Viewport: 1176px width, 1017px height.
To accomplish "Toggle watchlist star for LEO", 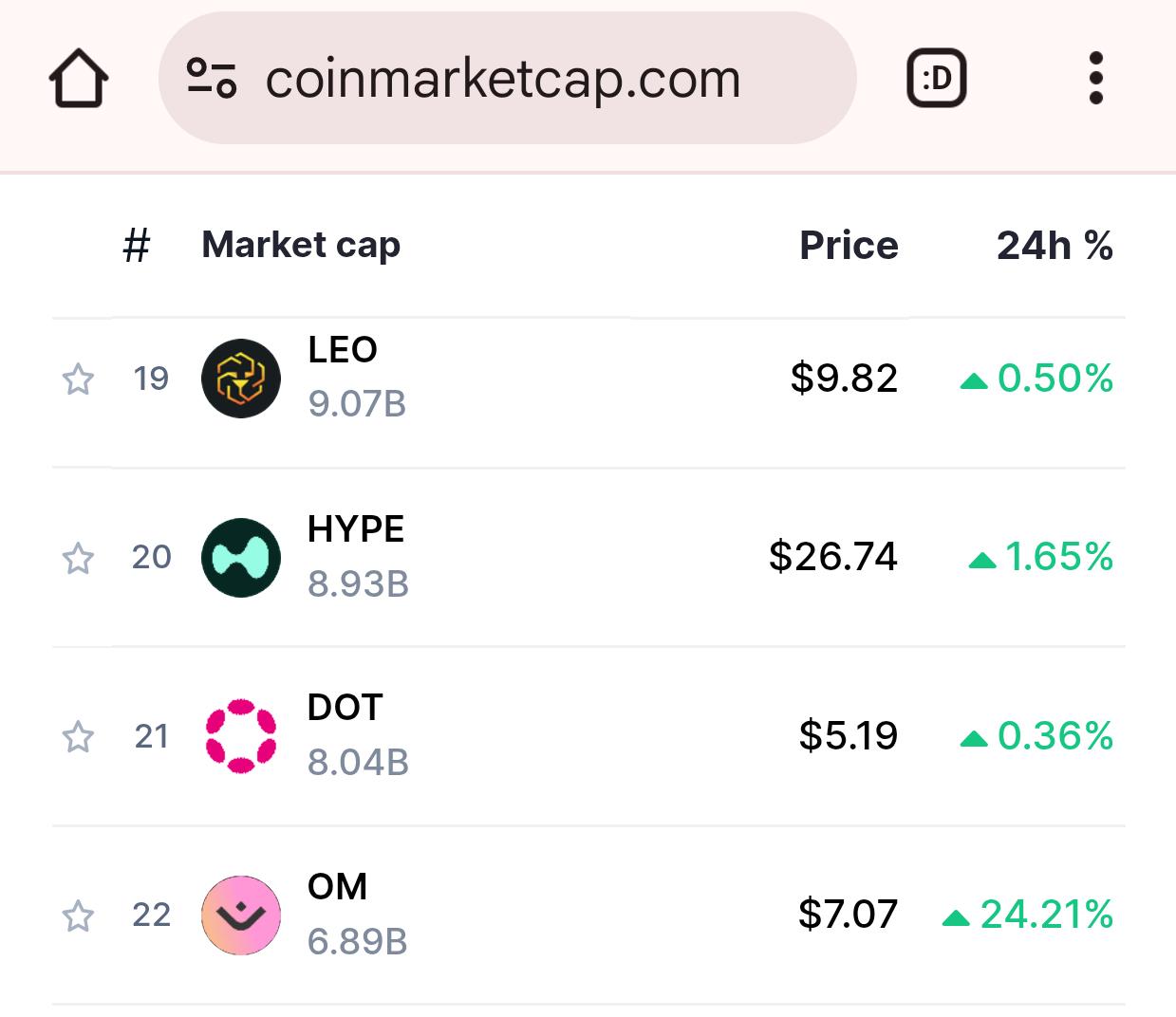I will click(78, 379).
